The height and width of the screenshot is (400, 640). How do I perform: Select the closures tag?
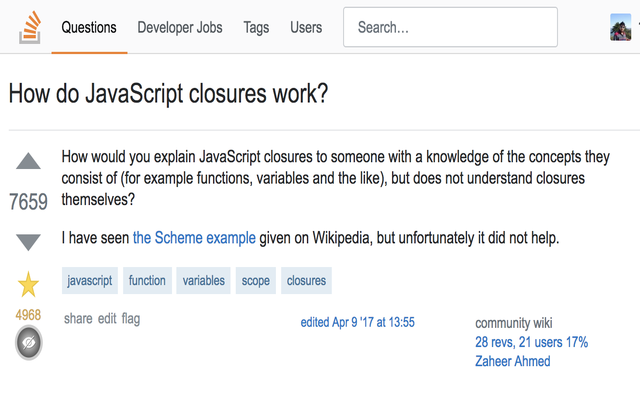coord(306,281)
